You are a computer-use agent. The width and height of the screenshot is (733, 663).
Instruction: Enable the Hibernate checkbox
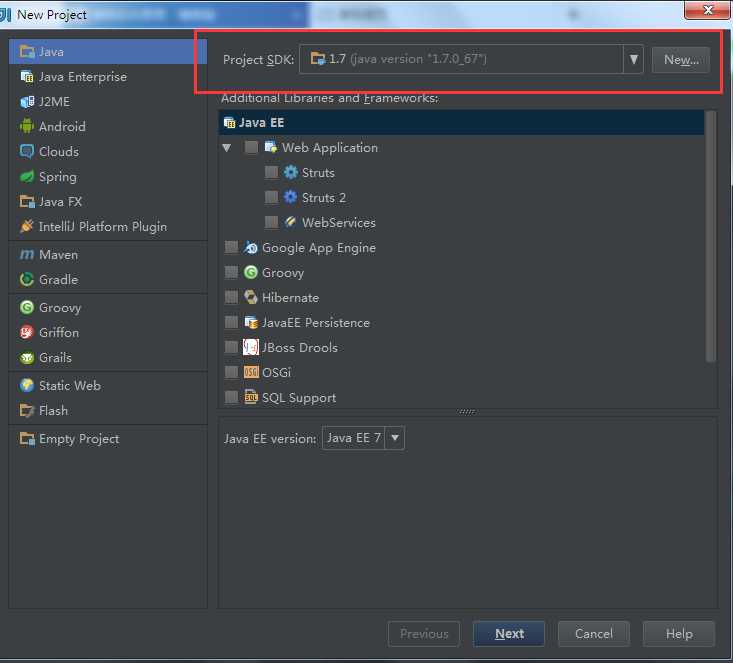231,297
